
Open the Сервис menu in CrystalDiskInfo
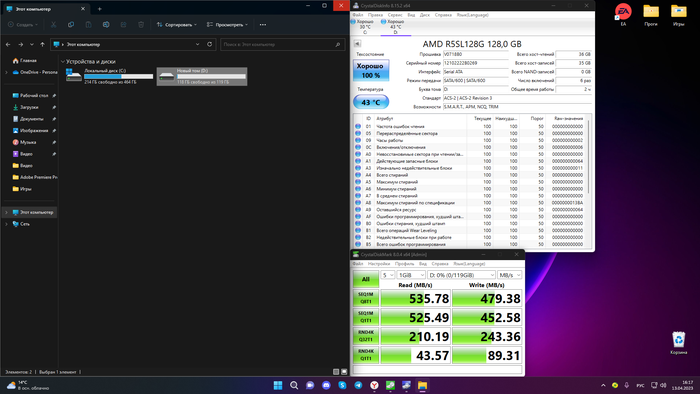pyautogui.click(x=395, y=15)
